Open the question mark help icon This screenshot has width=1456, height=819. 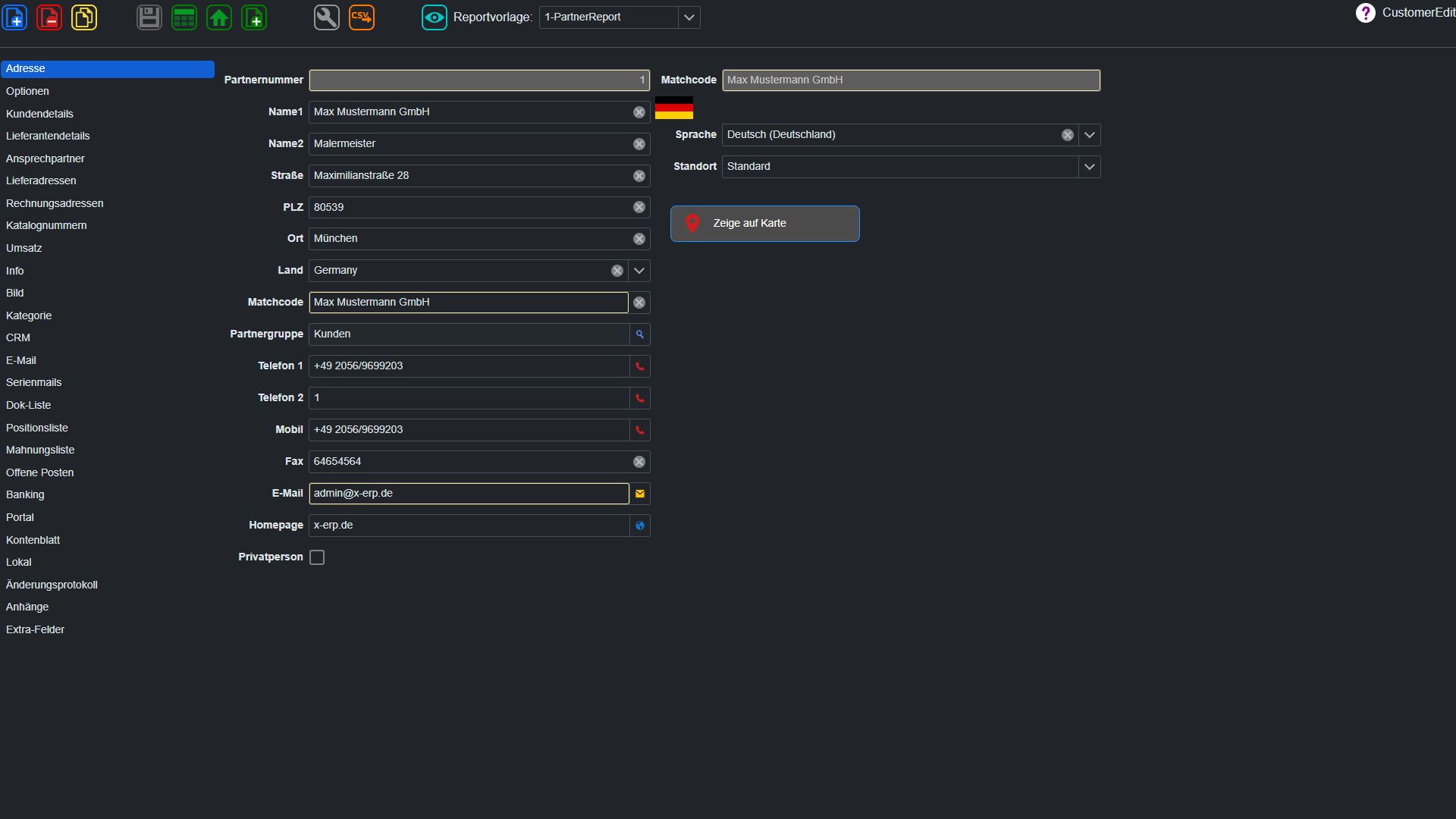1365,13
